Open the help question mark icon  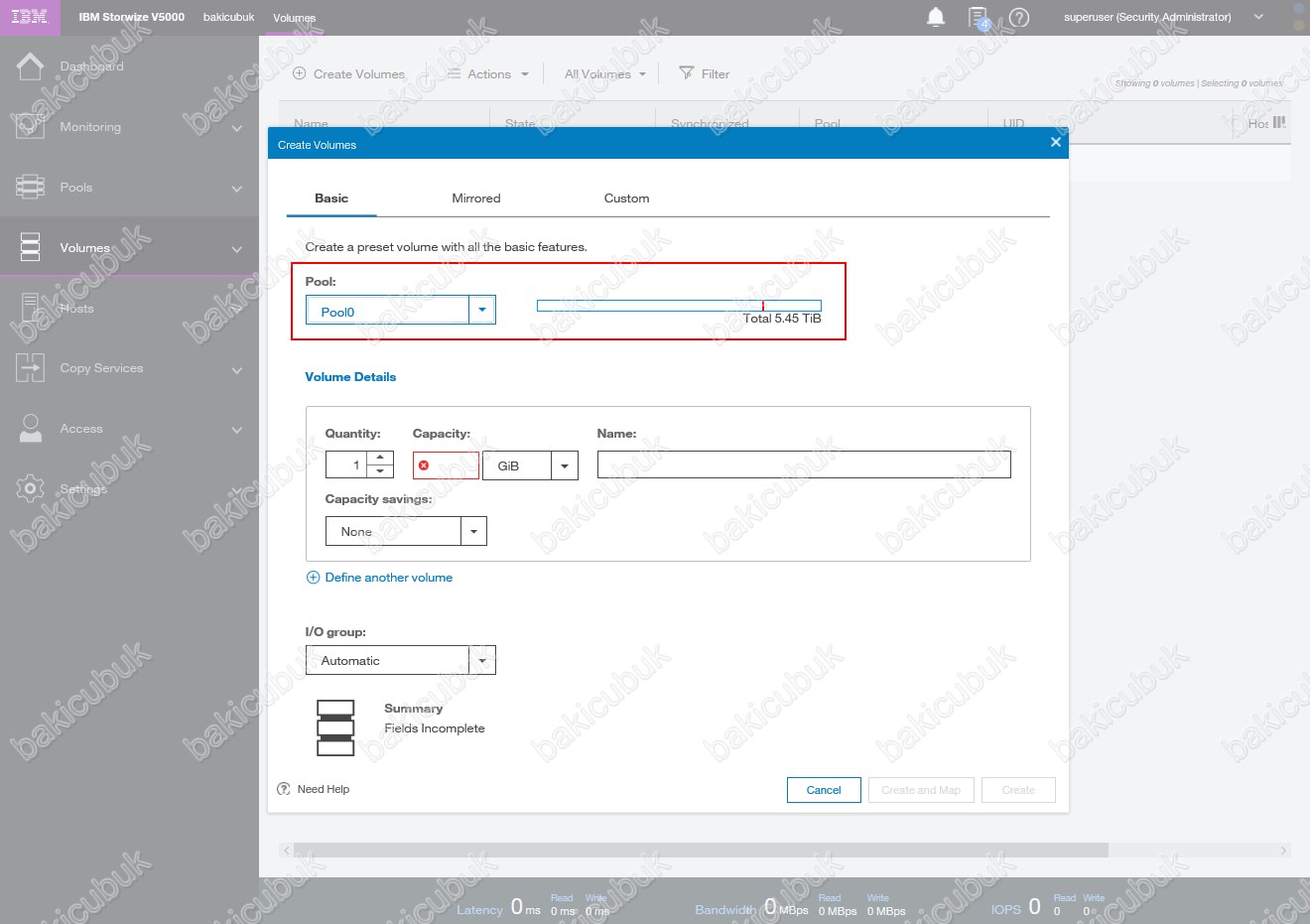(x=1019, y=17)
